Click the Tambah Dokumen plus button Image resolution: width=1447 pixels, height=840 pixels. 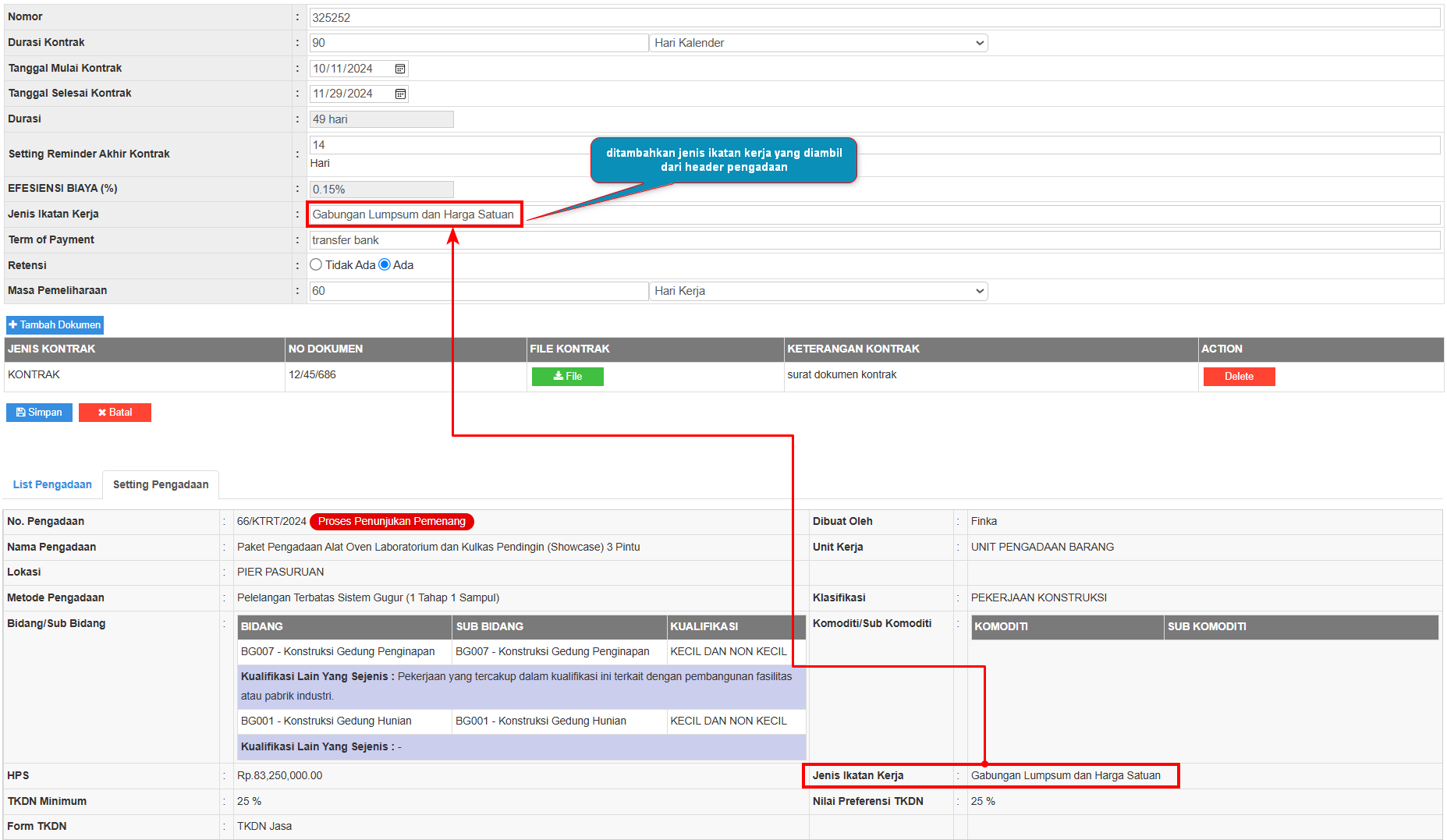tap(55, 325)
